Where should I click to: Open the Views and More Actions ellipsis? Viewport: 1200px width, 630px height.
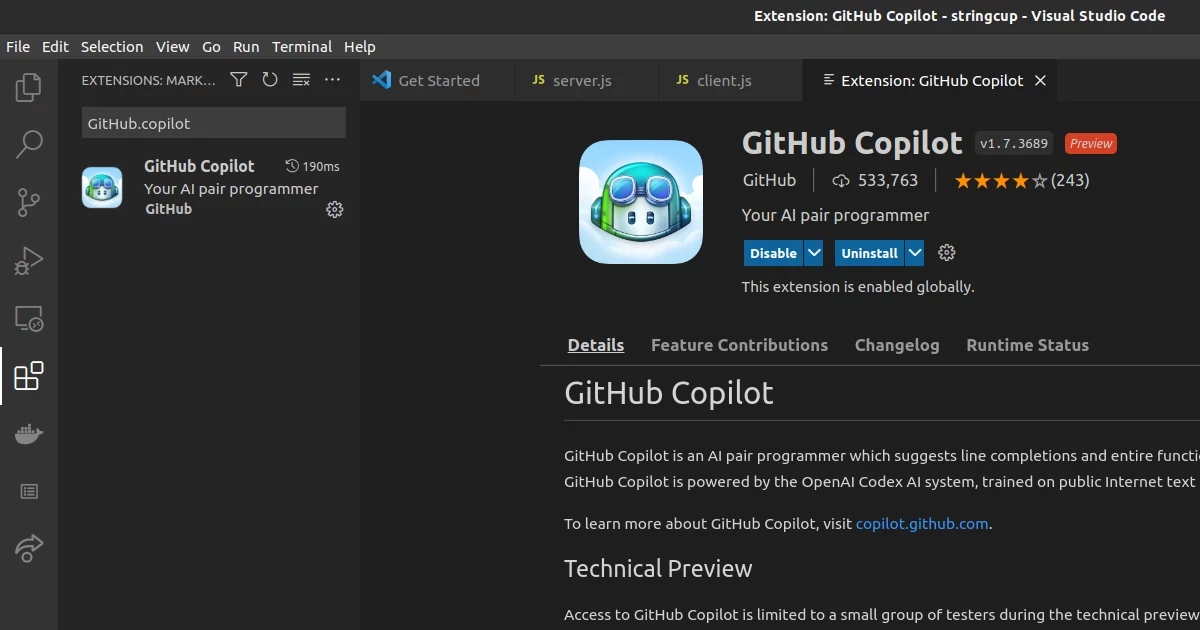(x=332, y=80)
